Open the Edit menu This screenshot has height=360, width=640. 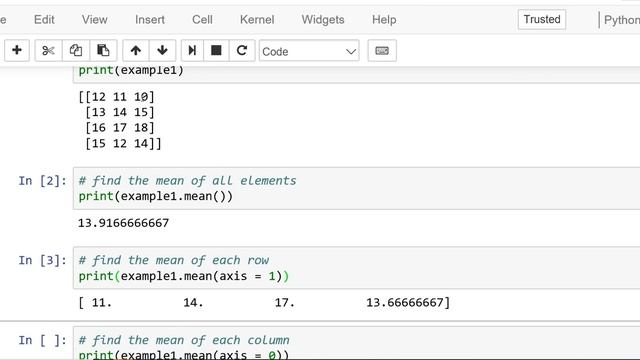(x=44, y=20)
